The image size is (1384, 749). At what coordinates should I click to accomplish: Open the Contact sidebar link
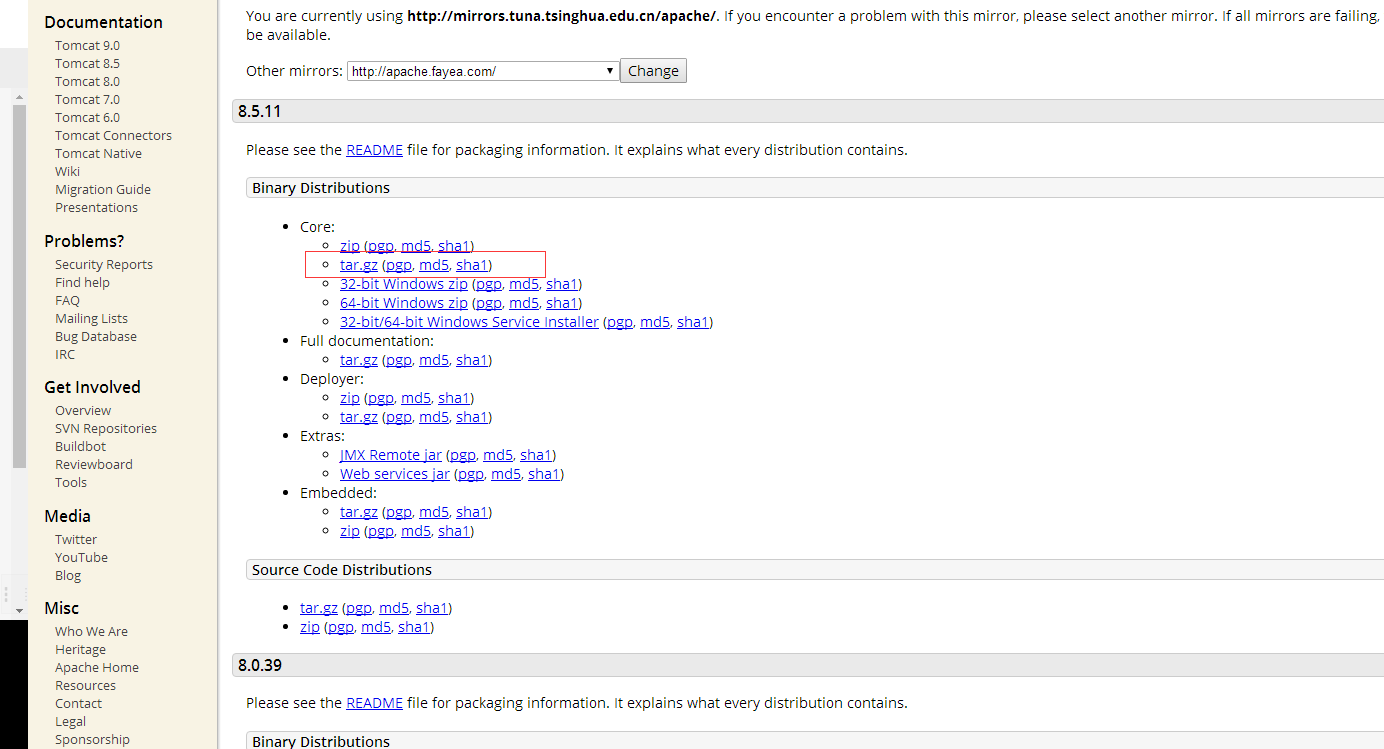(78, 704)
